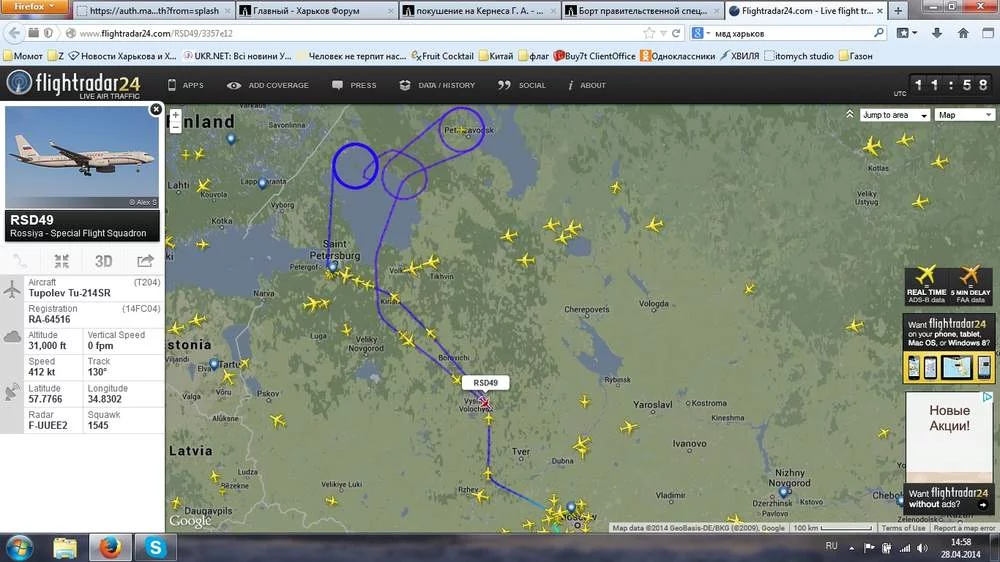This screenshot has width=1000, height=562.
Task: Click the flightradar24 logo
Action: [x=73, y=84]
